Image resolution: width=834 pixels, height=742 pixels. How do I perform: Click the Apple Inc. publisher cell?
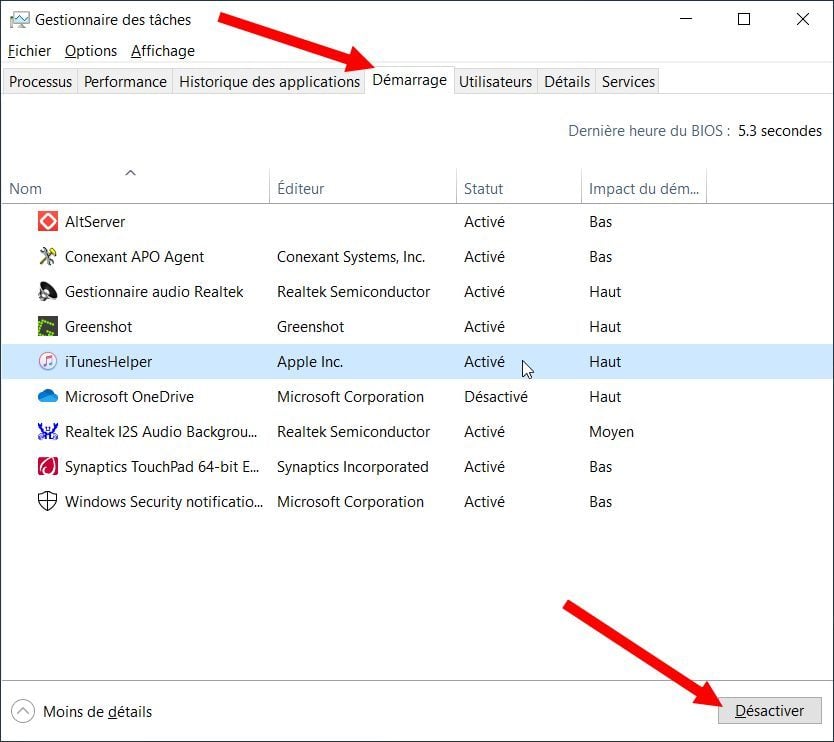coord(310,362)
